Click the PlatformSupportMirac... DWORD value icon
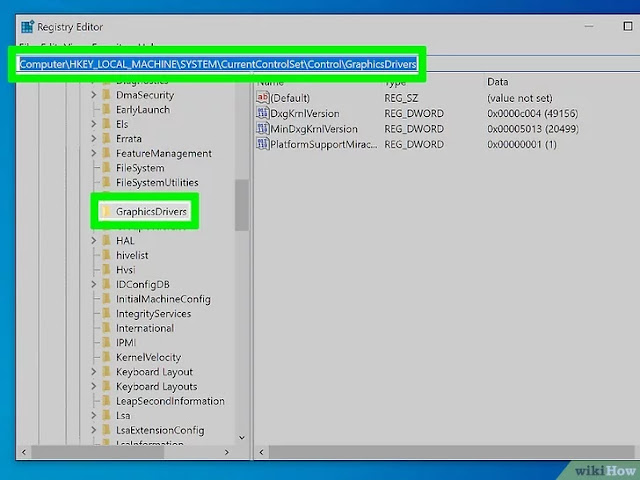Viewport: 640px width, 480px height. tap(262, 144)
